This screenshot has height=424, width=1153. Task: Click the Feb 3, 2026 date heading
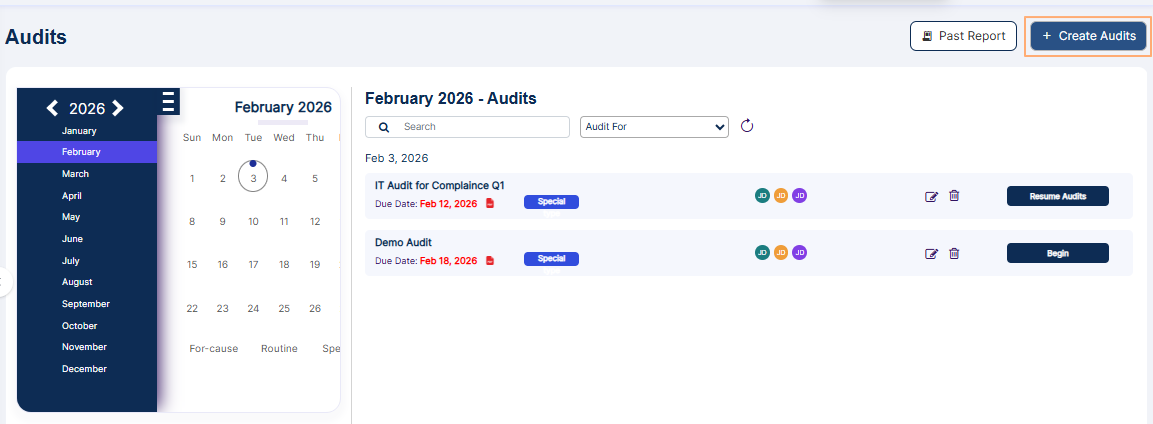tap(397, 158)
